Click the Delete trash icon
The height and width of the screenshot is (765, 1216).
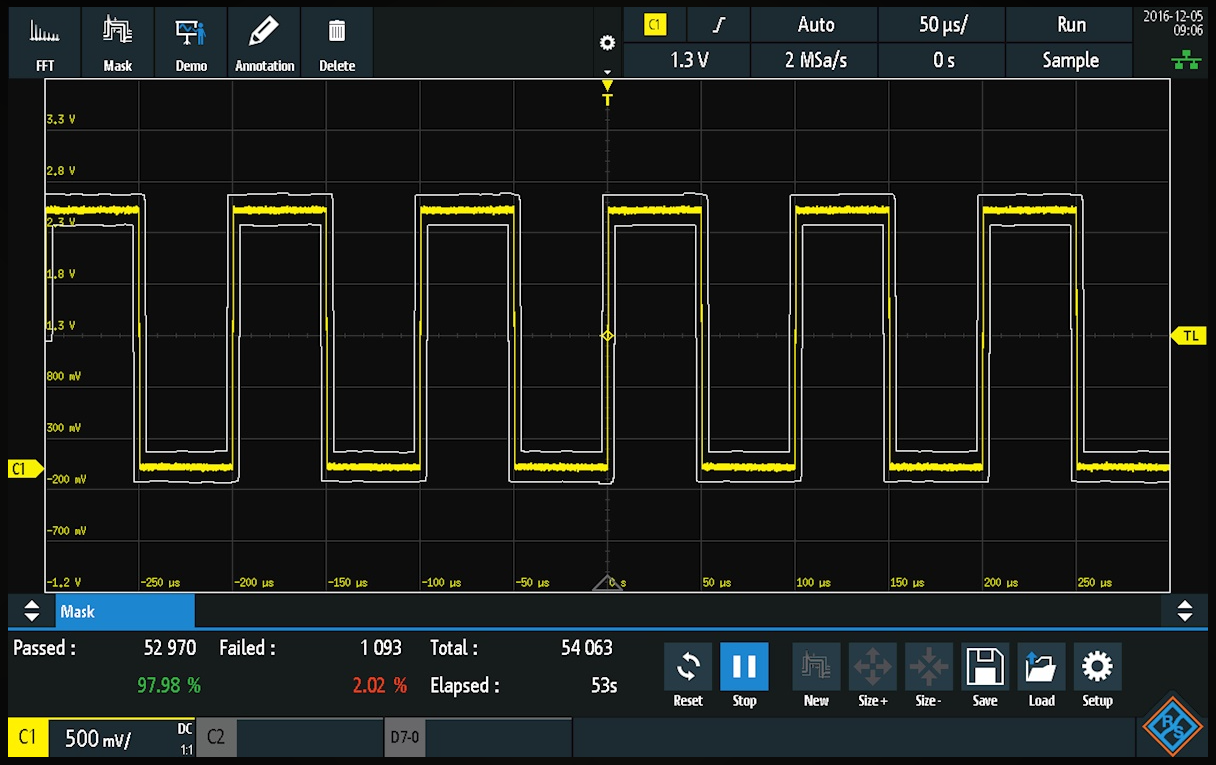(x=337, y=43)
